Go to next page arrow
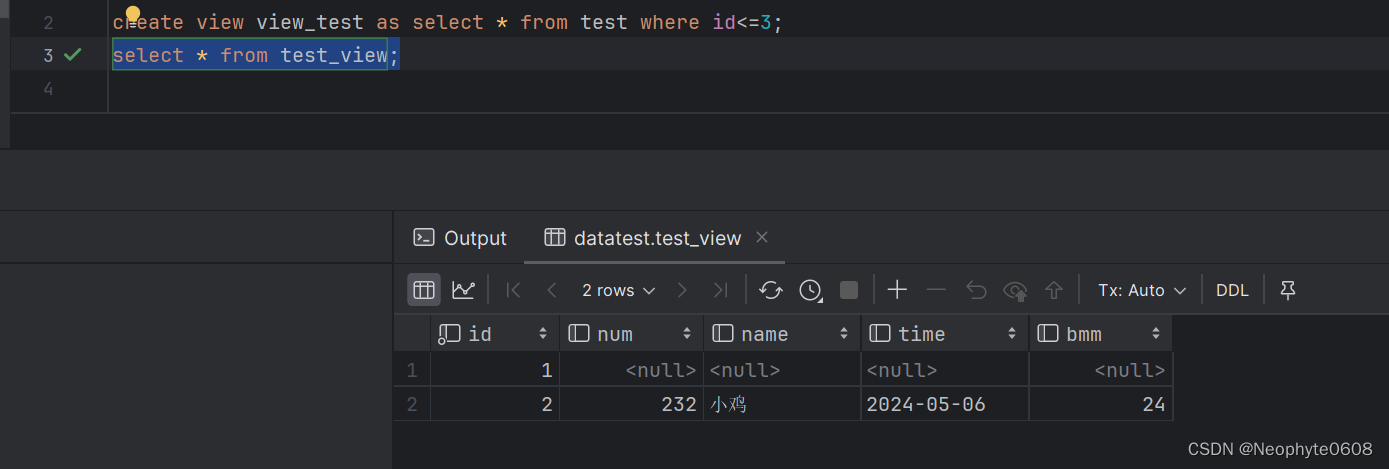Screen dimensions: 1389x469 (x=682, y=290)
